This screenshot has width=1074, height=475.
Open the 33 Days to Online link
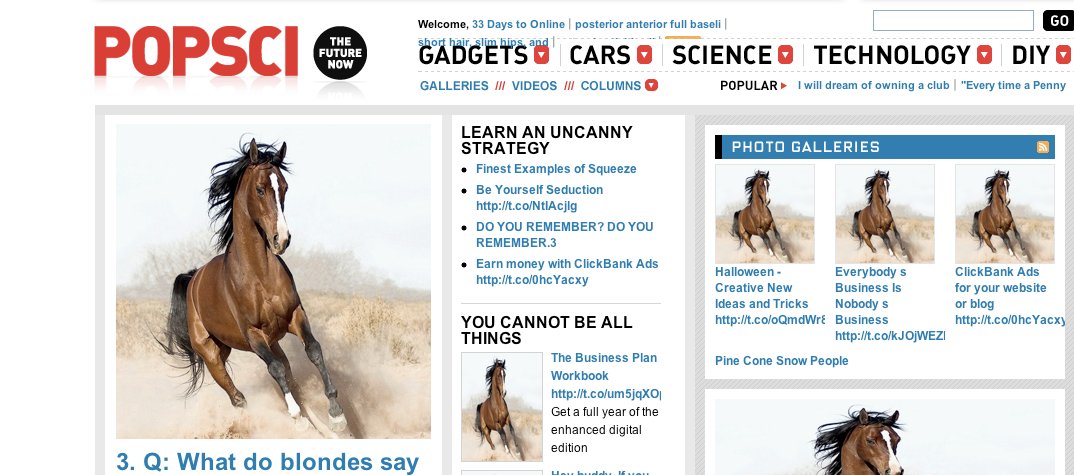pos(519,24)
